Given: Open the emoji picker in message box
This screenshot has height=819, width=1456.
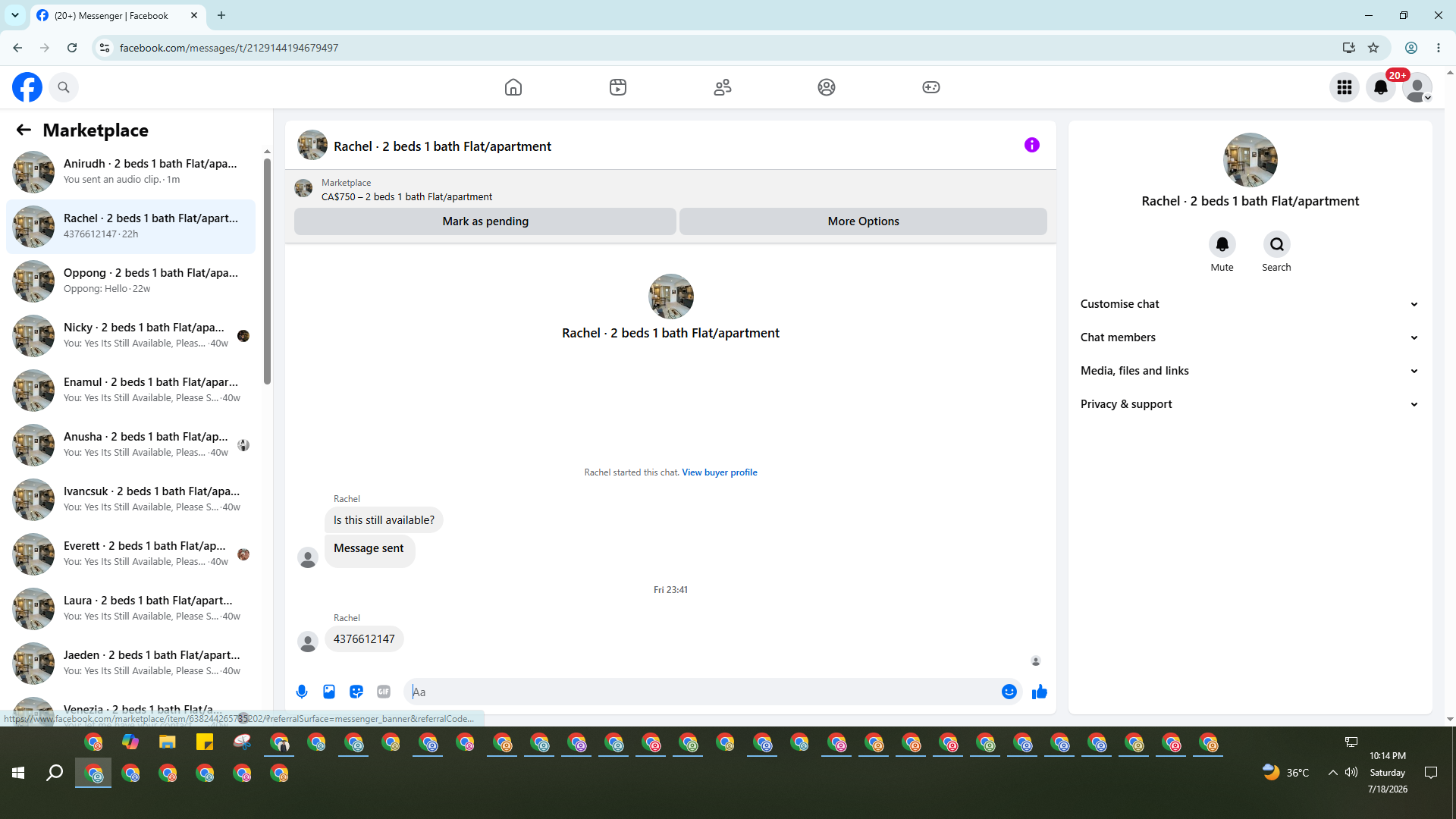Looking at the screenshot, I should coord(1009,692).
